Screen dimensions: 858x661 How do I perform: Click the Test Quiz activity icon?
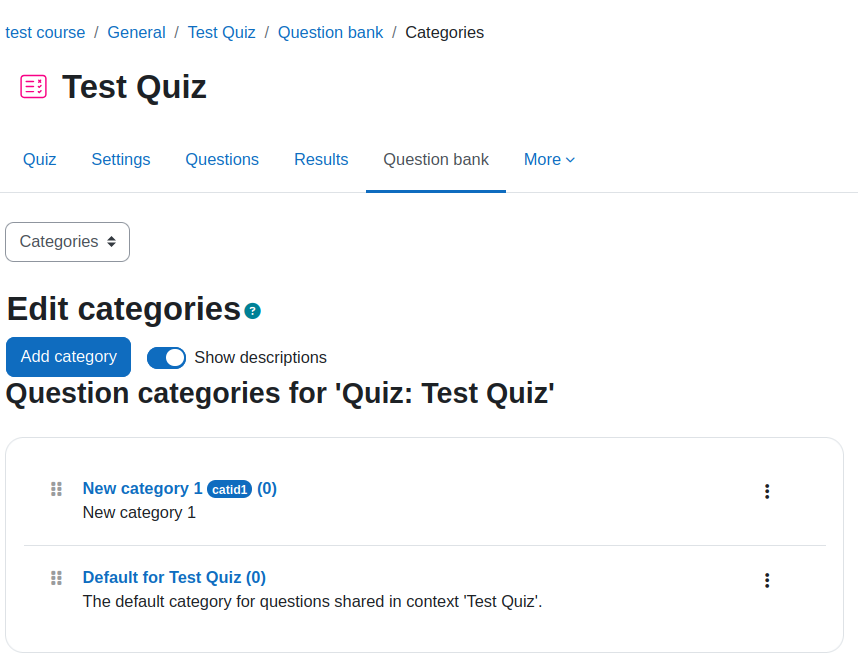(x=33, y=86)
